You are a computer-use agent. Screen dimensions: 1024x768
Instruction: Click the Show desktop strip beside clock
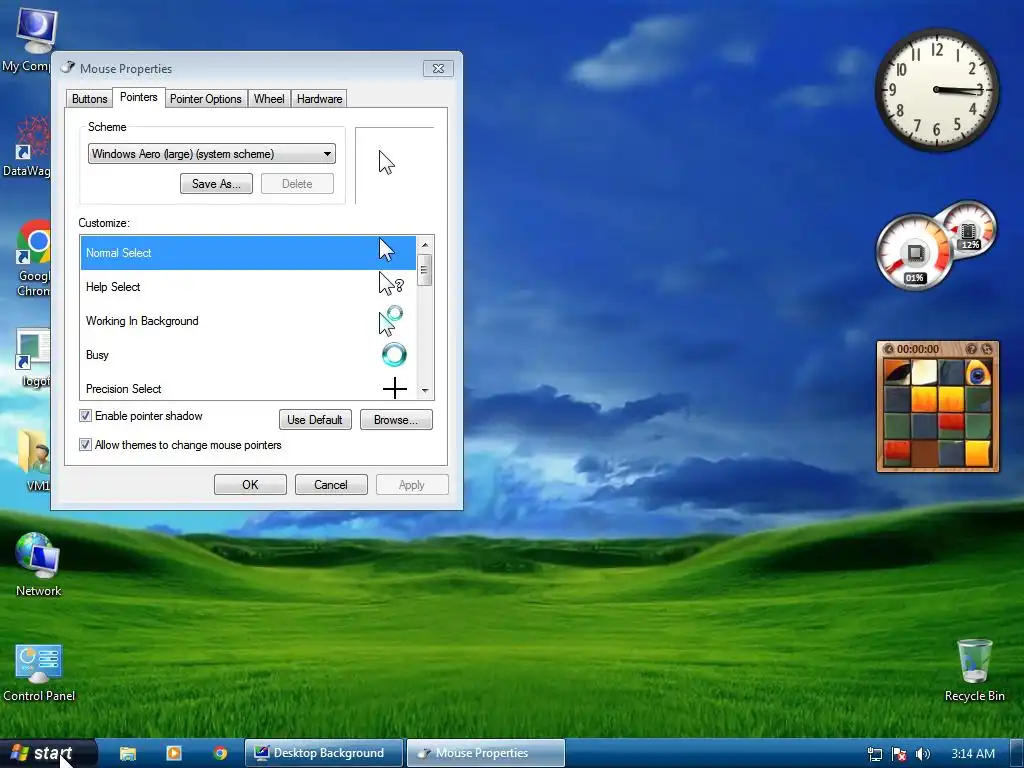(1018, 754)
